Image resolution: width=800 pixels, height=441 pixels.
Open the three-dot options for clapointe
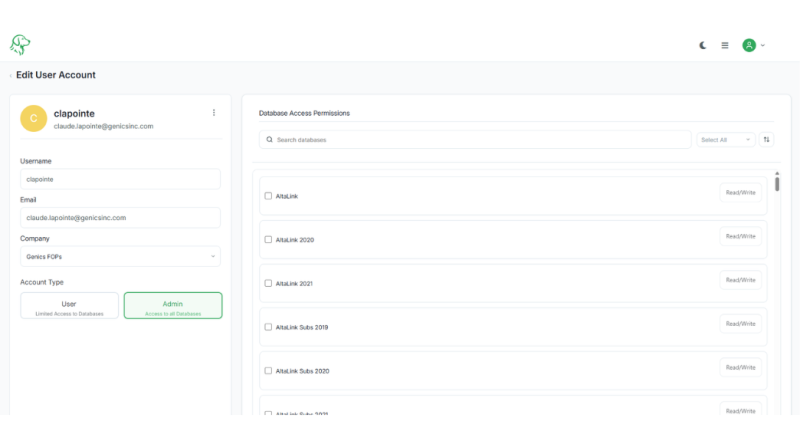[214, 112]
